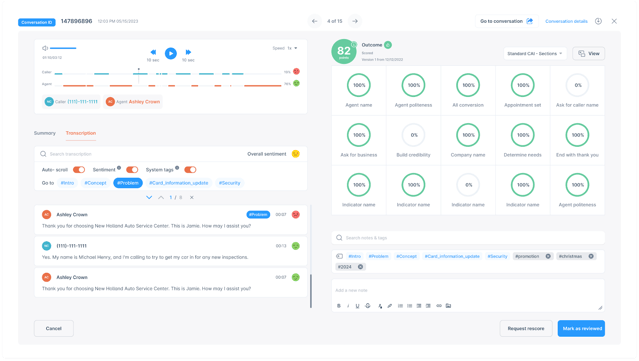
Task: Skip forward 10 seconds
Action: pyautogui.click(x=188, y=52)
